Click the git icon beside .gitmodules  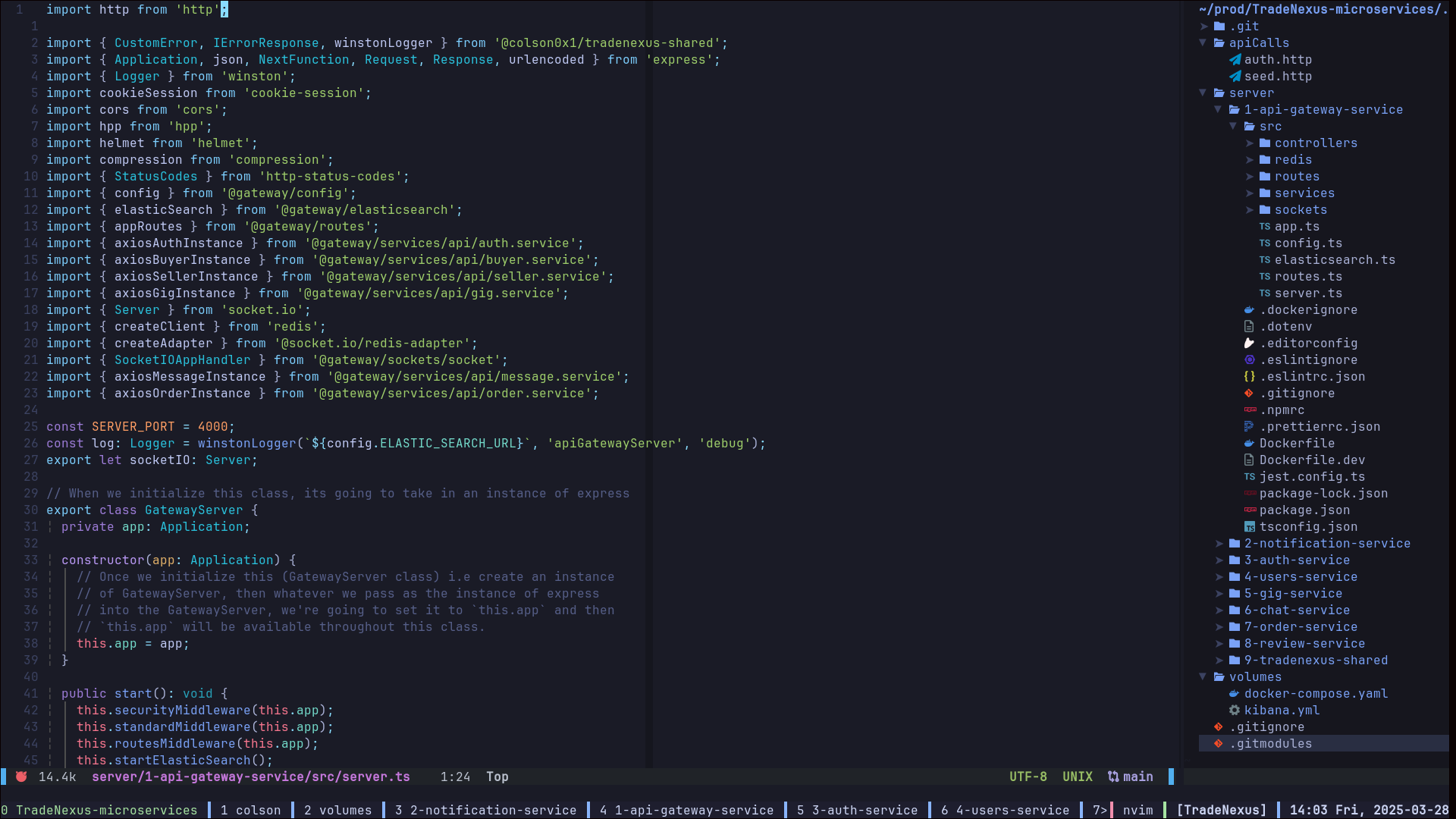tap(1219, 744)
